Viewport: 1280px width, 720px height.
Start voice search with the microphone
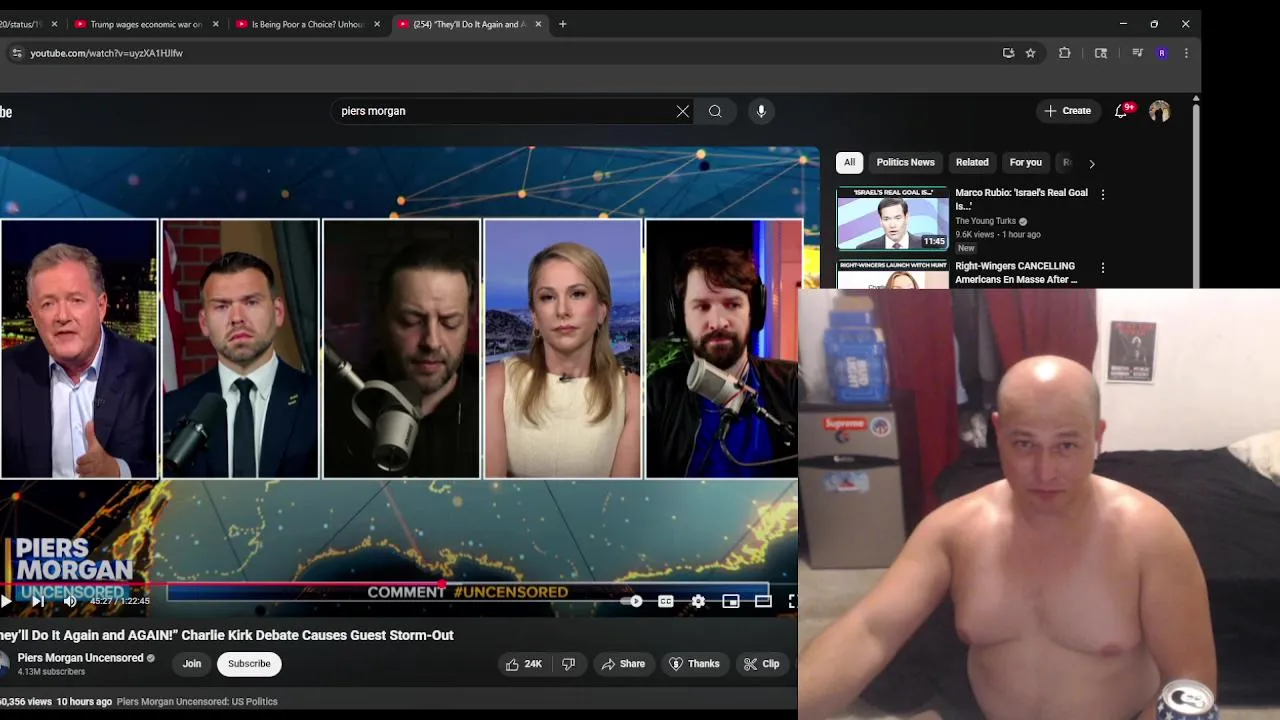(x=761, y=111)
